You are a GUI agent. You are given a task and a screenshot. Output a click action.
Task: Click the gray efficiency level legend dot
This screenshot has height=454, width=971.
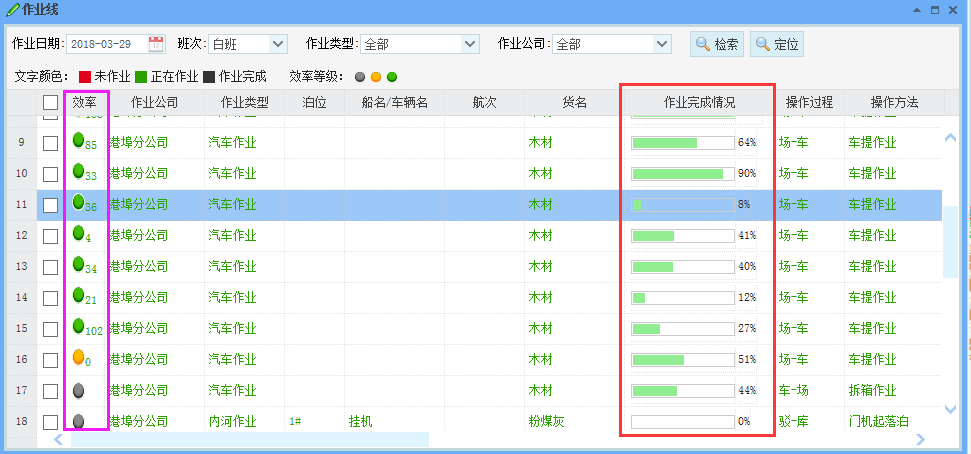[x=360, y=76]
